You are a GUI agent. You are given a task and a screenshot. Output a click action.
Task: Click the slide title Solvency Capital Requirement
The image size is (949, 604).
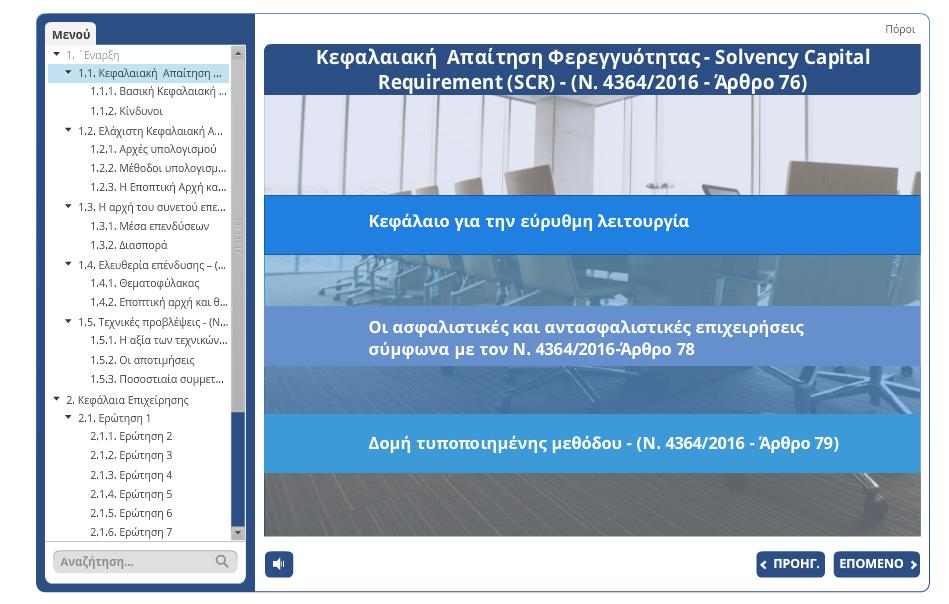(x=592, y=70)
